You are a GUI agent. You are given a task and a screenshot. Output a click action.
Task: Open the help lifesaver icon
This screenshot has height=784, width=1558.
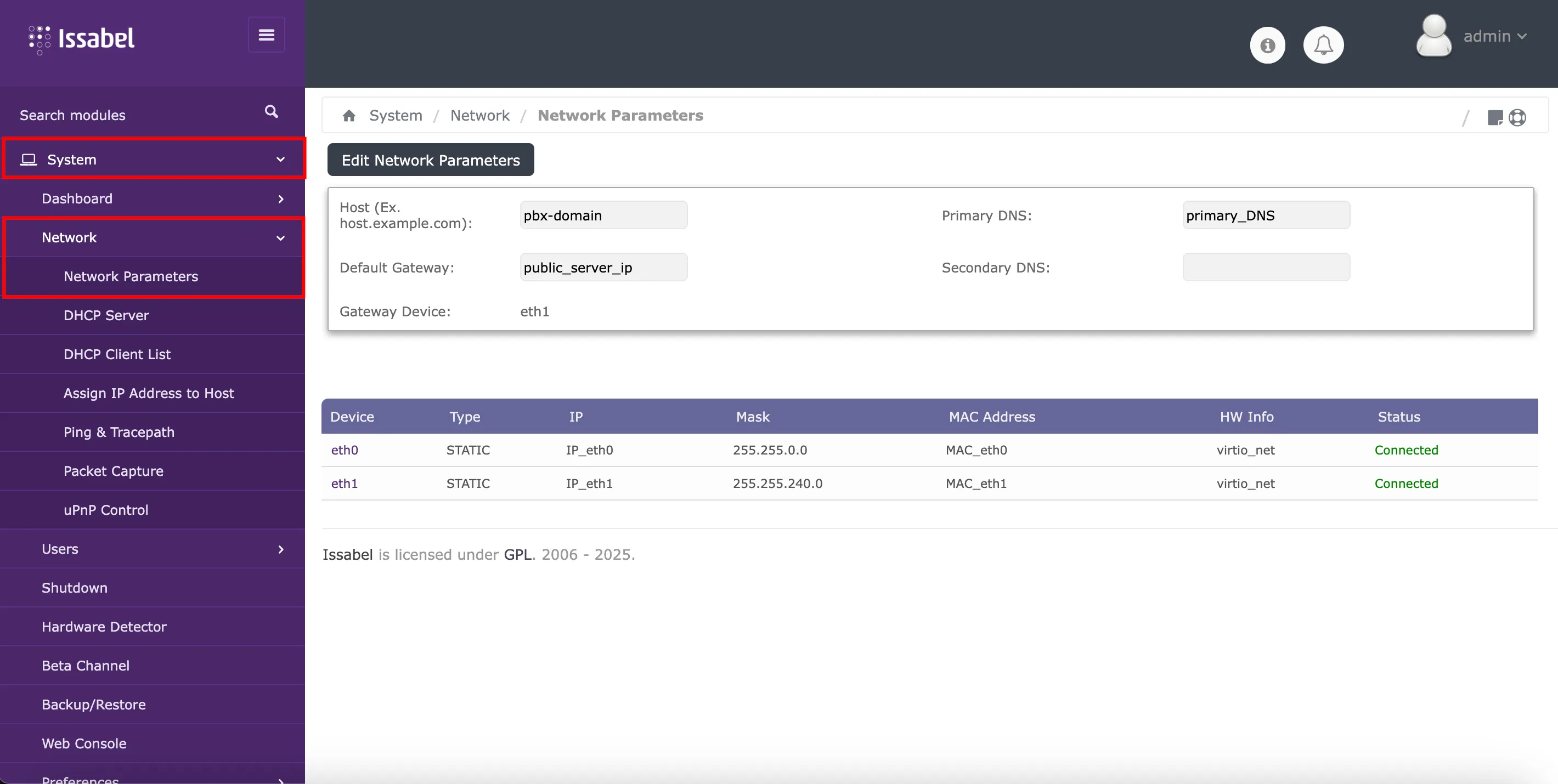pyautogui.click(x=1519, y=118)
